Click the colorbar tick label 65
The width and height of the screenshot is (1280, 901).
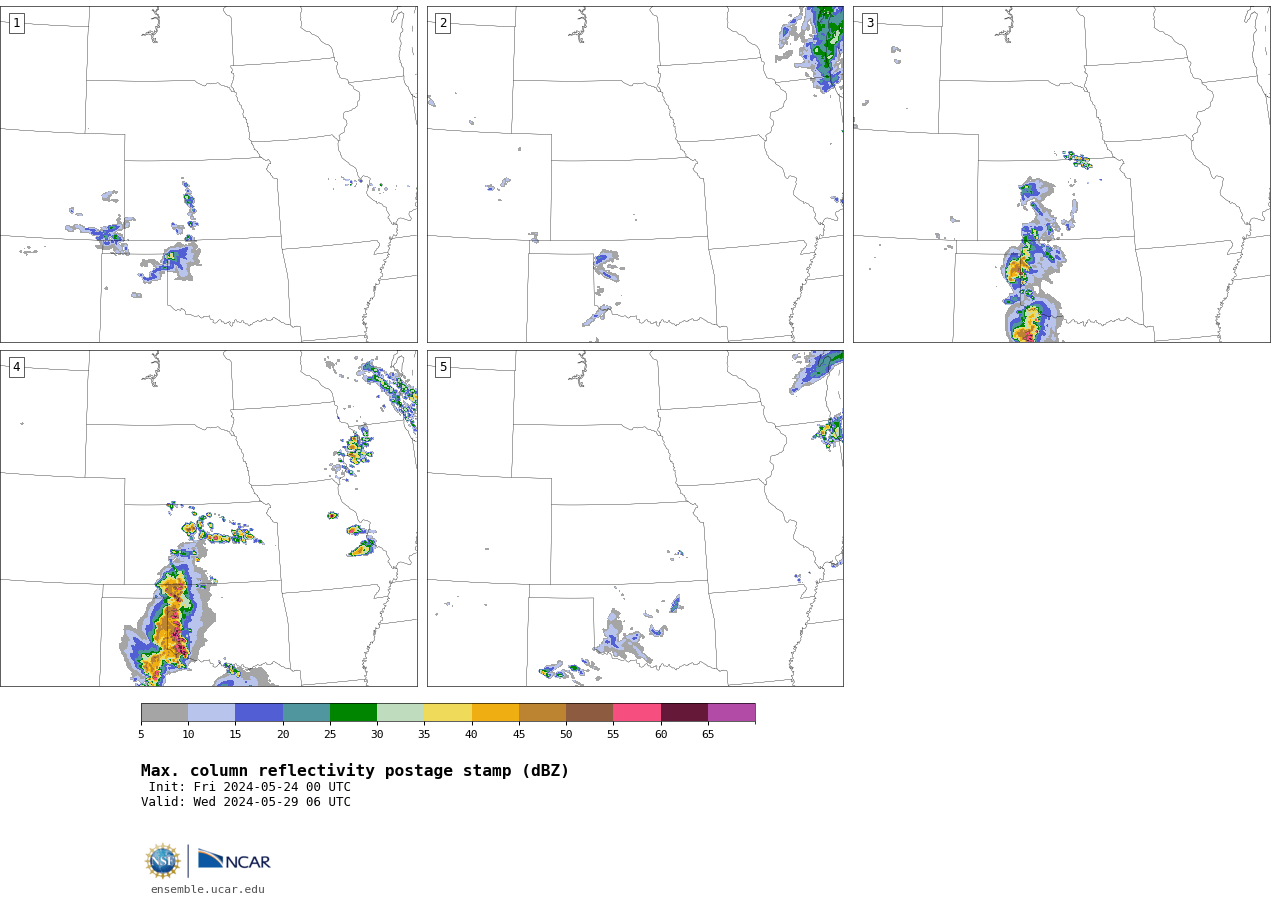pos(708,735)
